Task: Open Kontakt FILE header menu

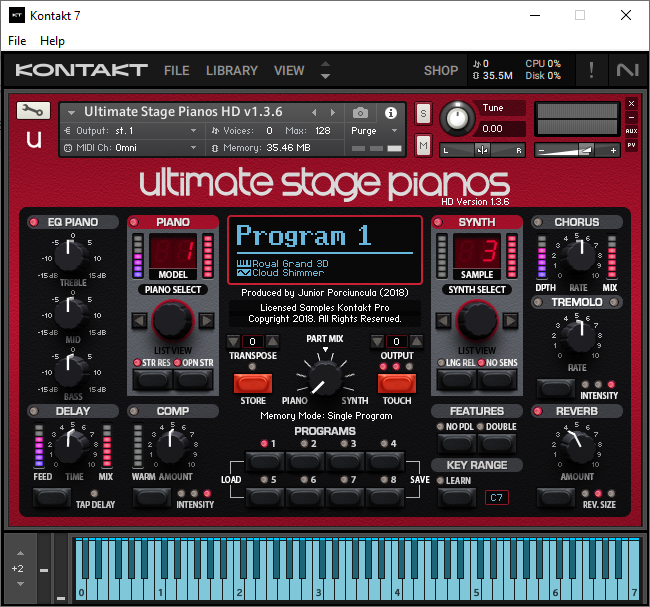Action: coord(177,70)
